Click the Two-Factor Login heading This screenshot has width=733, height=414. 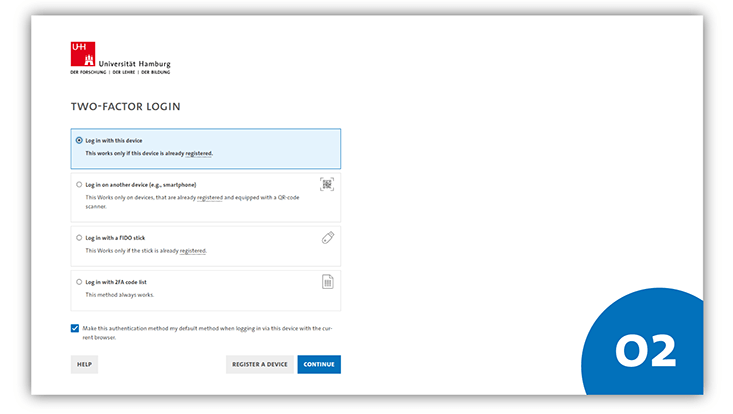(125, 106)
